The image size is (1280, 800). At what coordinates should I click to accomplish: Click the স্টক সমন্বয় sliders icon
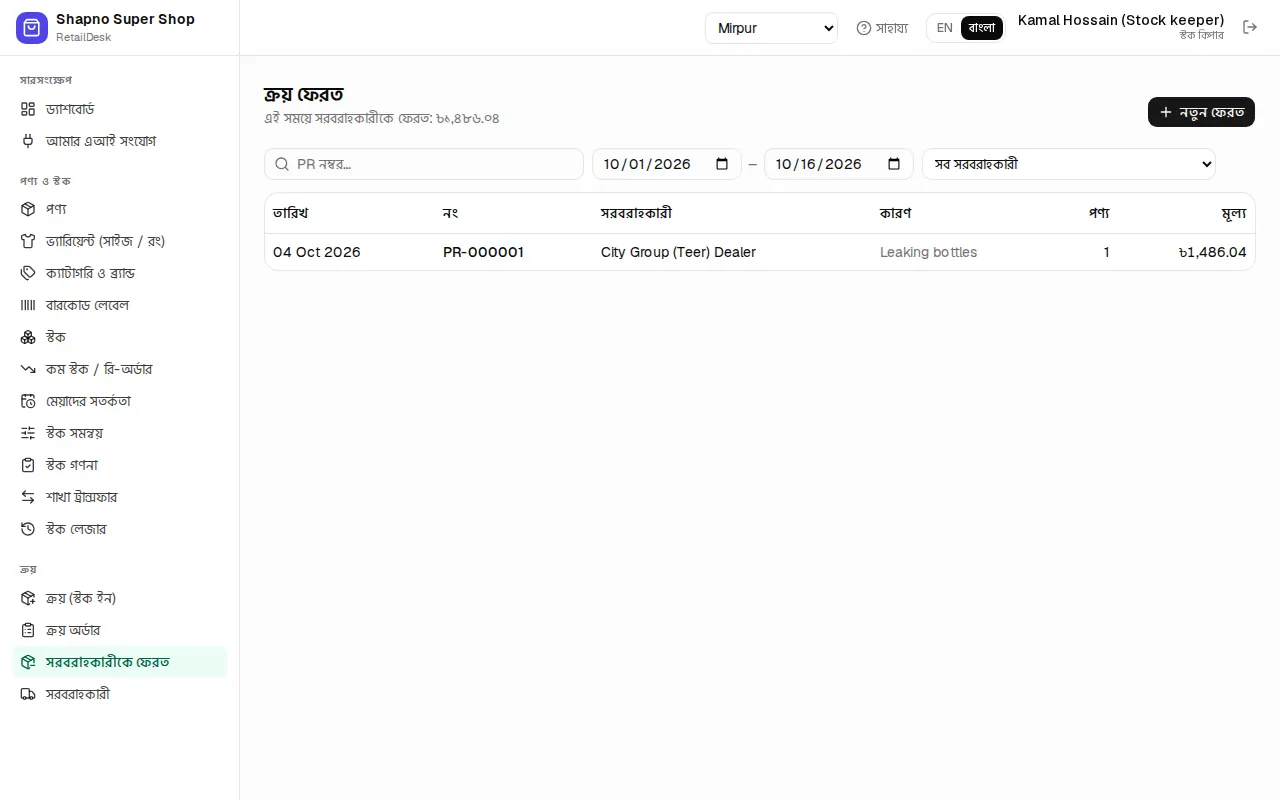click(x=28, y=433)
